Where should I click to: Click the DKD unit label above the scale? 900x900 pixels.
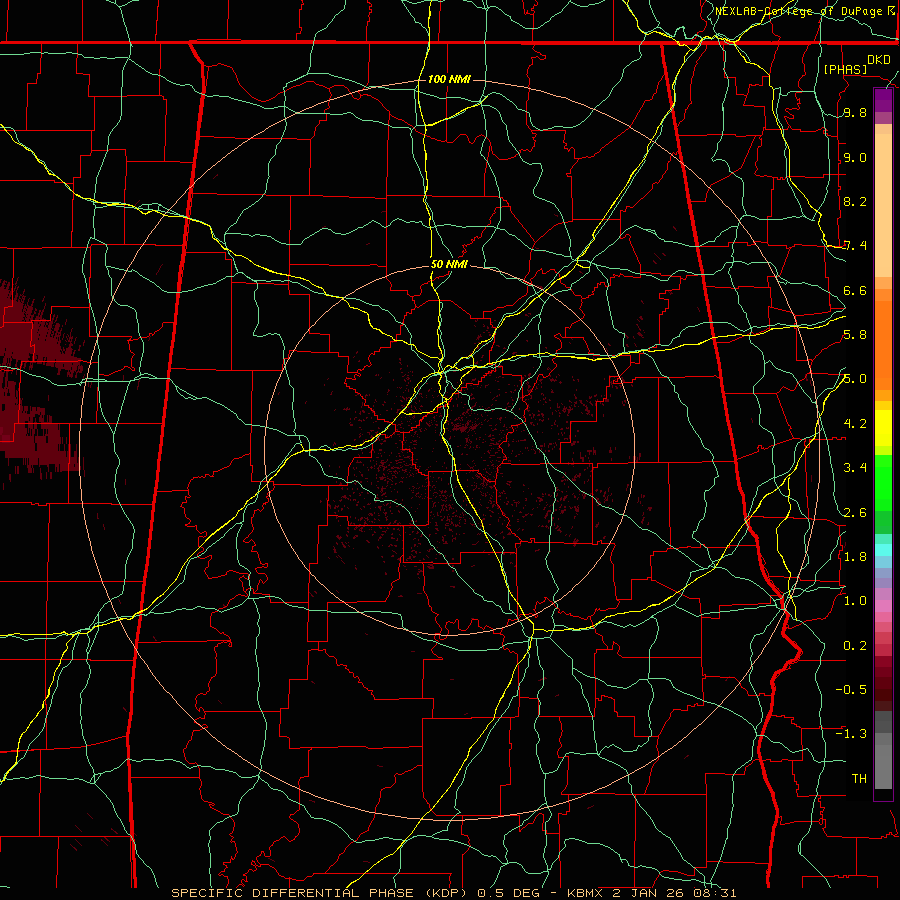click(x=879, y=59)
